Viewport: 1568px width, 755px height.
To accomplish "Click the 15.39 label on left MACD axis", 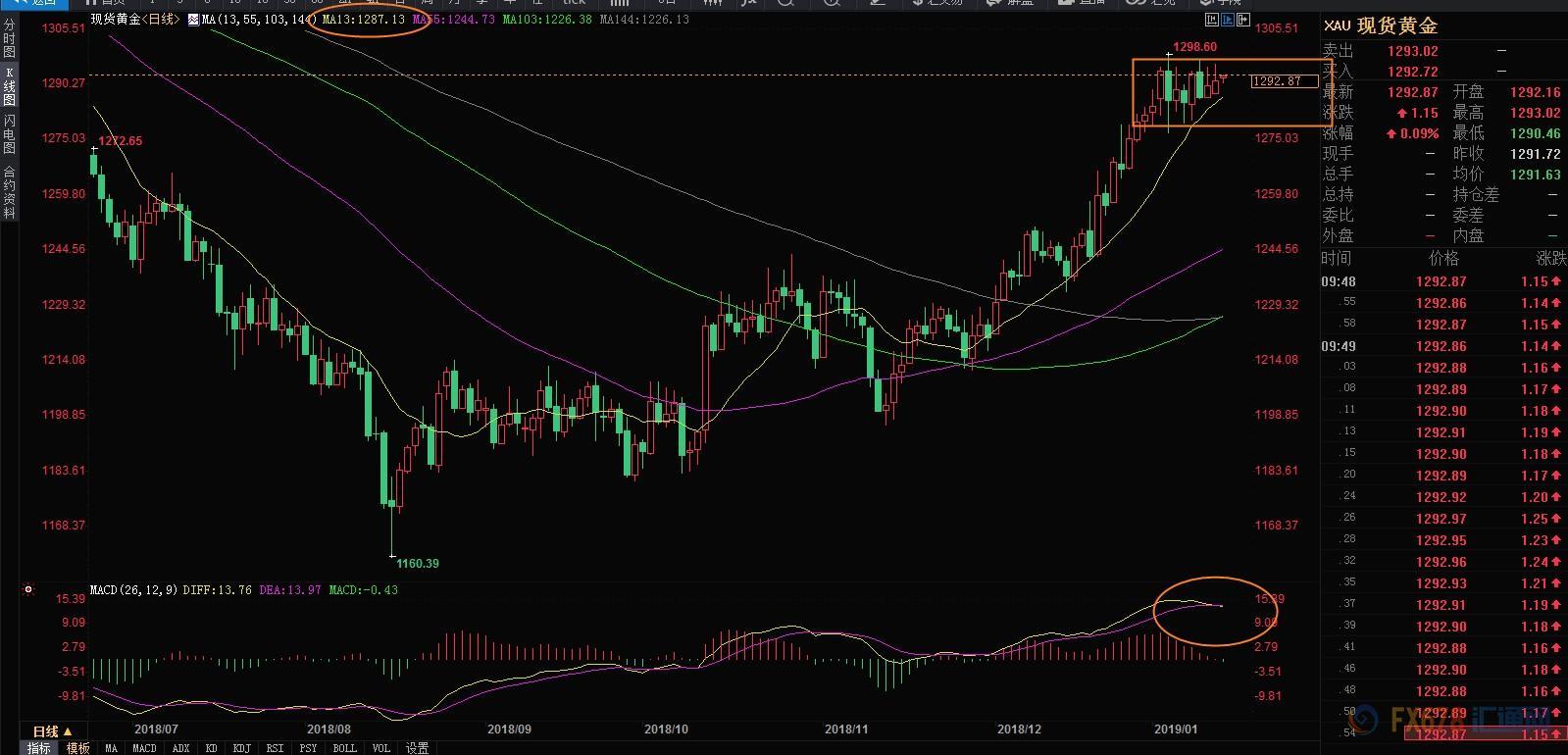I will point(71,599).
